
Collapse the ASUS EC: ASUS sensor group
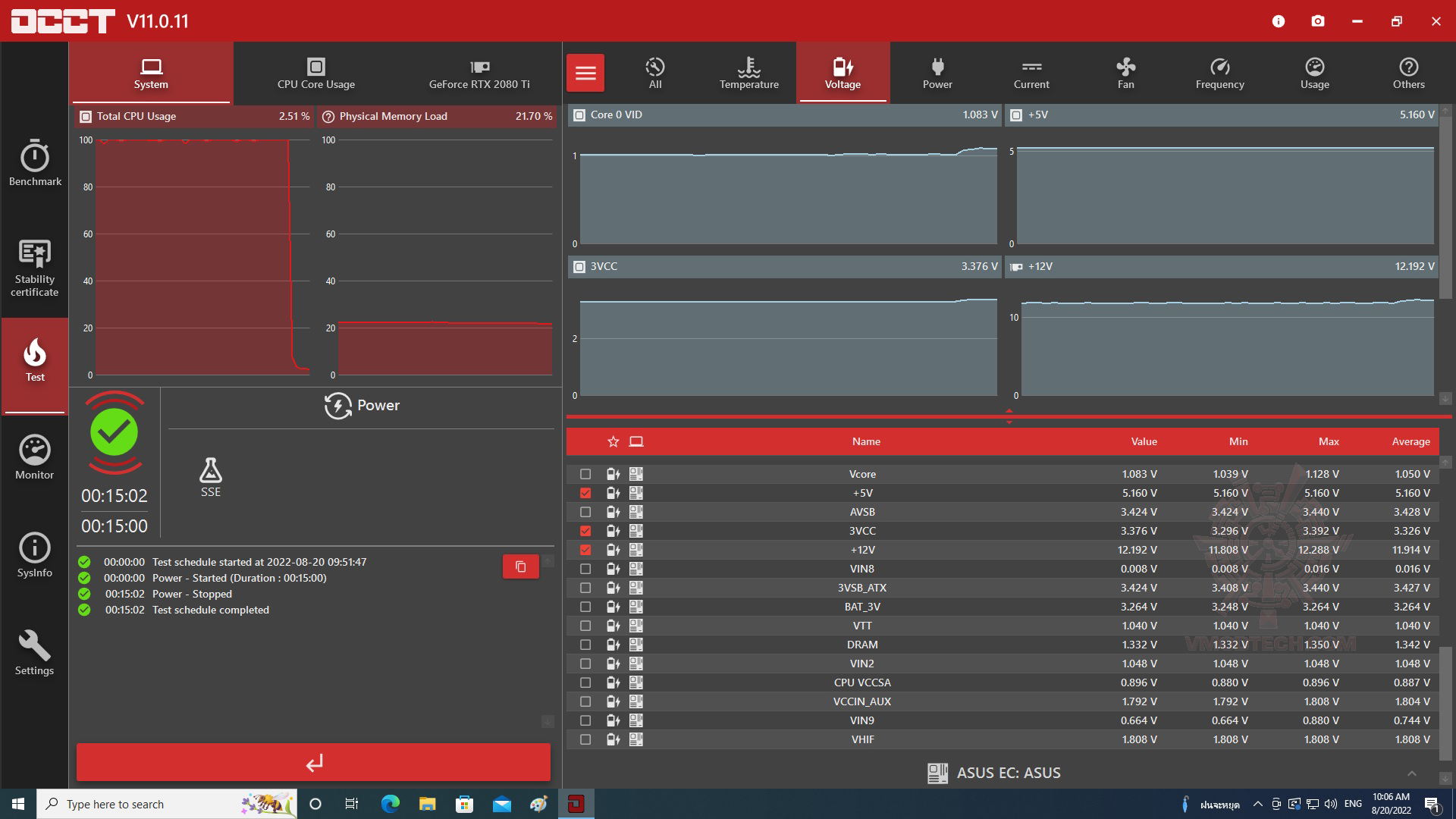tap(1411, 773)
